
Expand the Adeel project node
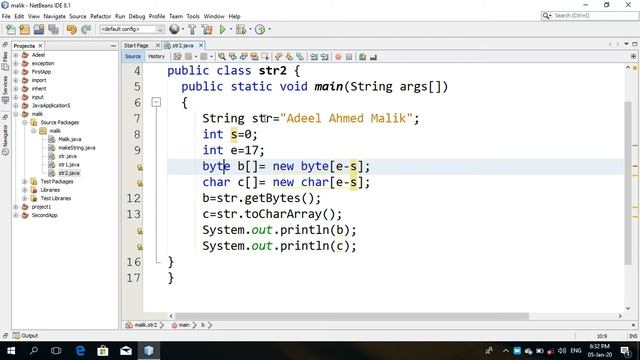tap(16, 55)
